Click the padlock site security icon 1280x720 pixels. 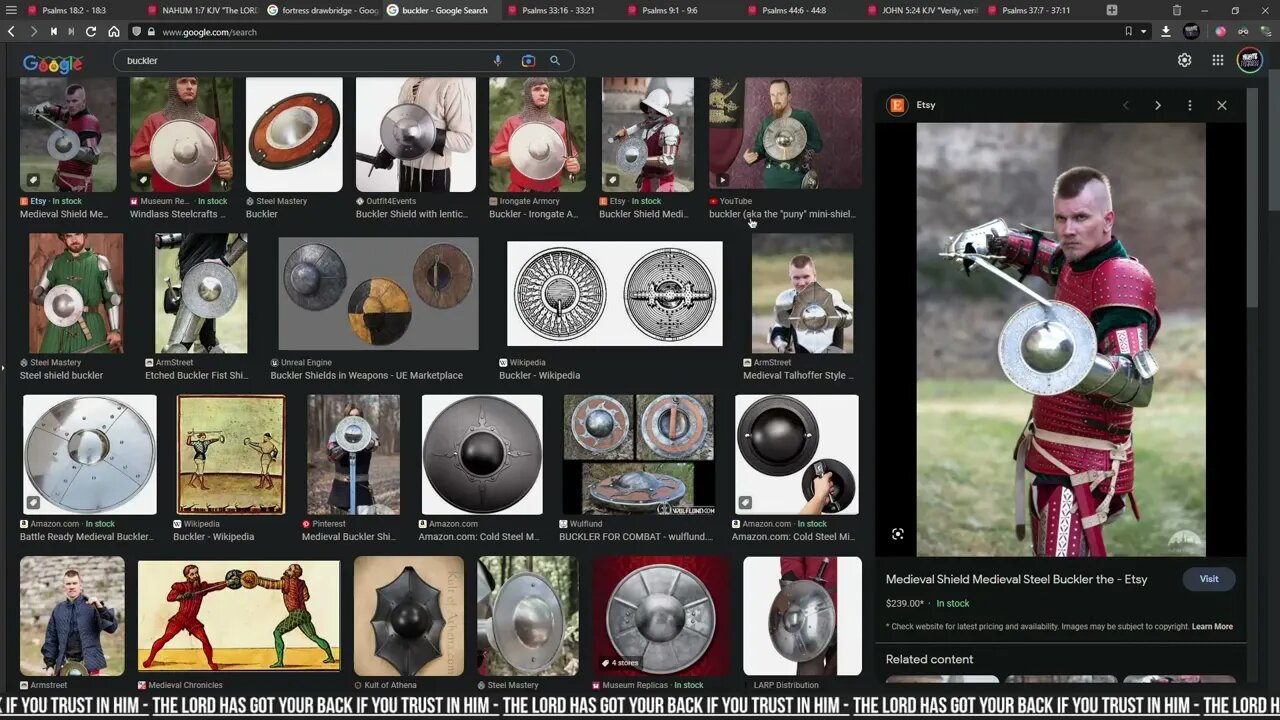click(151, 32)
